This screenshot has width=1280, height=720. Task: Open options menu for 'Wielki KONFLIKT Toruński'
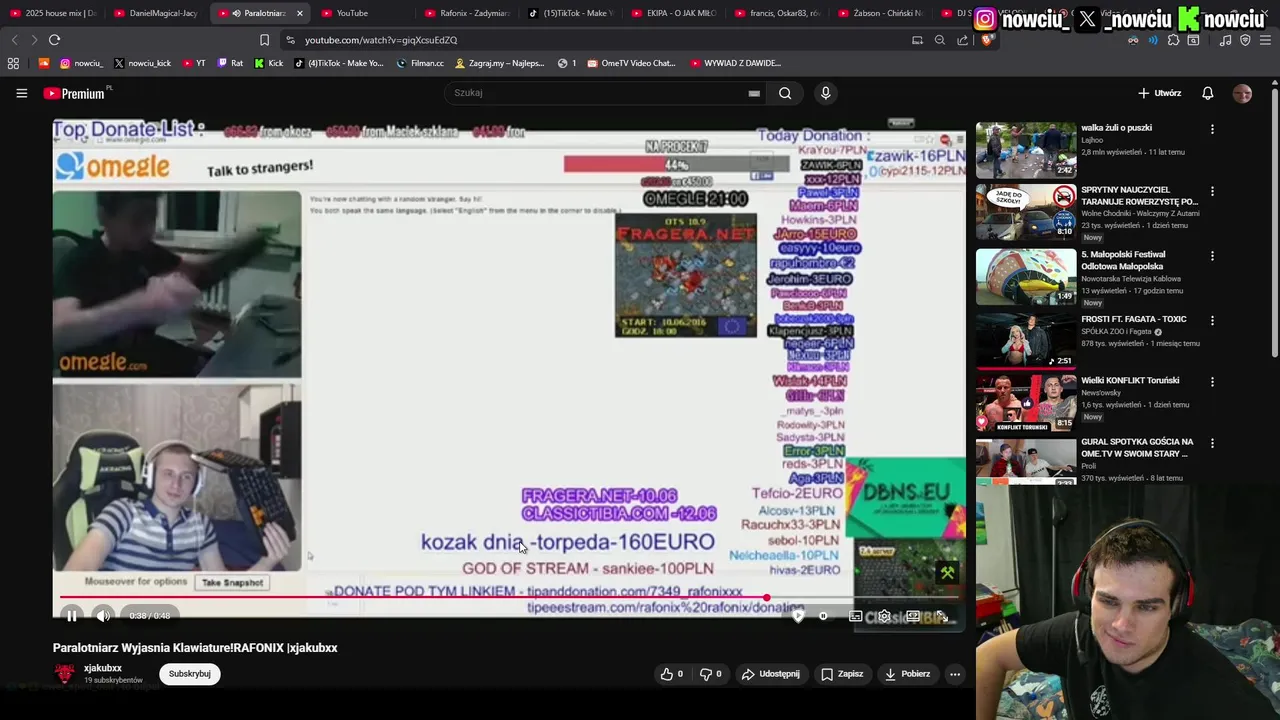click(1212, 382)
